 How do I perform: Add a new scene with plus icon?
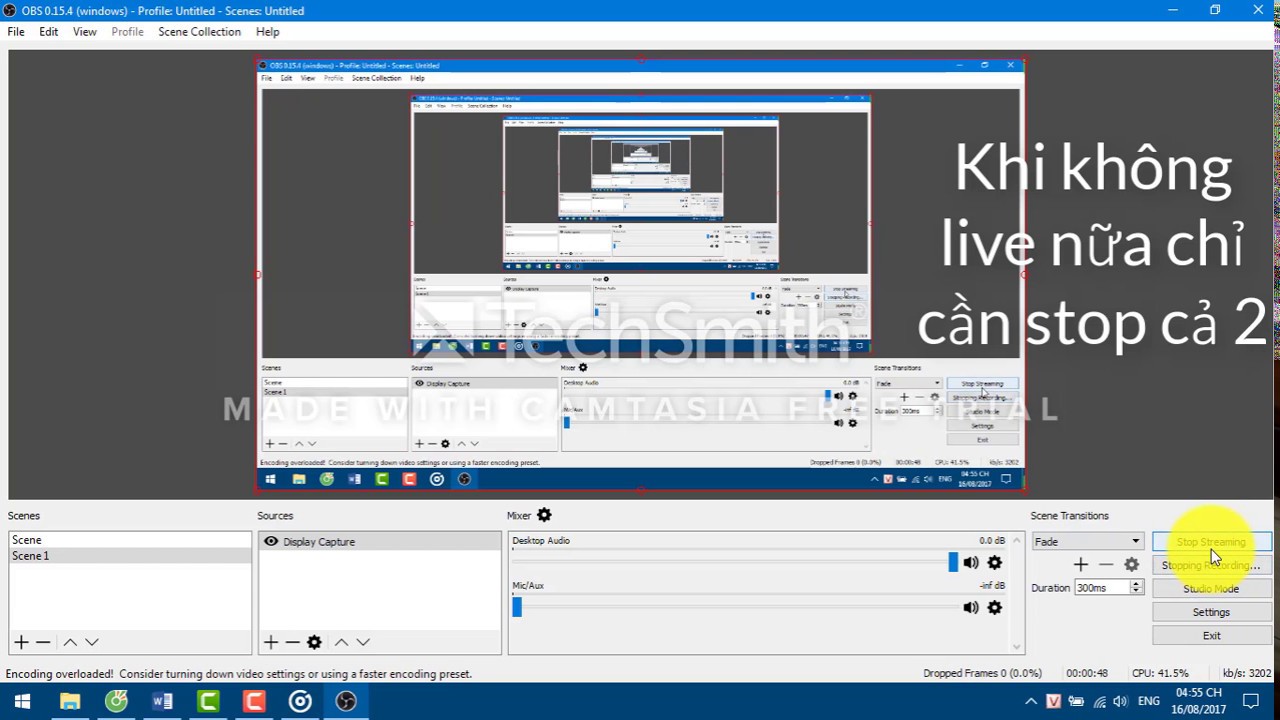point(21,642)
